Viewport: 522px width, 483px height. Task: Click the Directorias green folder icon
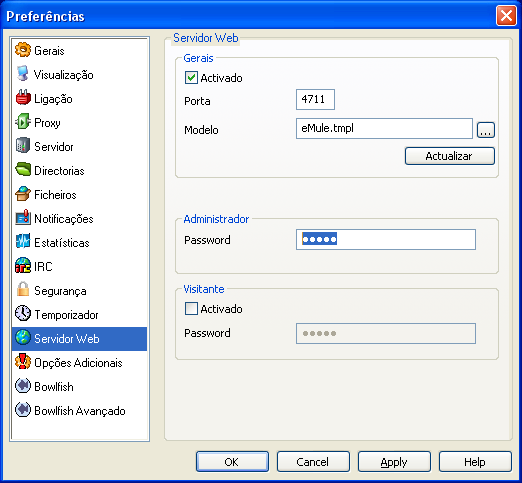point(23,170)
